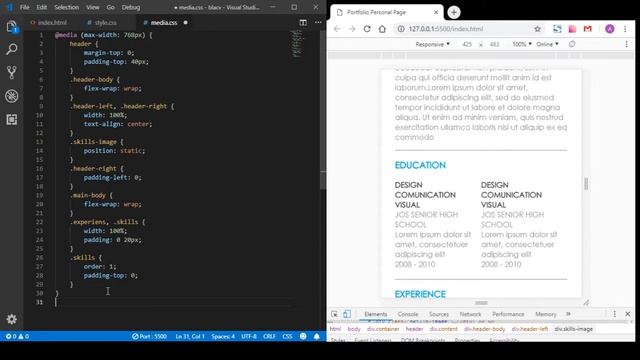Open Go menu in VS Code
Screen dimensions: 640x360
[111, 7]
